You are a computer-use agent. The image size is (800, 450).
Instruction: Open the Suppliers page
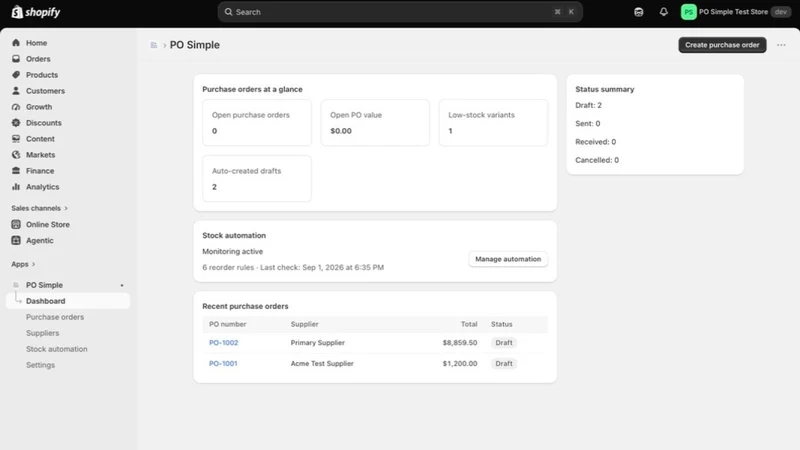[42, 333]
